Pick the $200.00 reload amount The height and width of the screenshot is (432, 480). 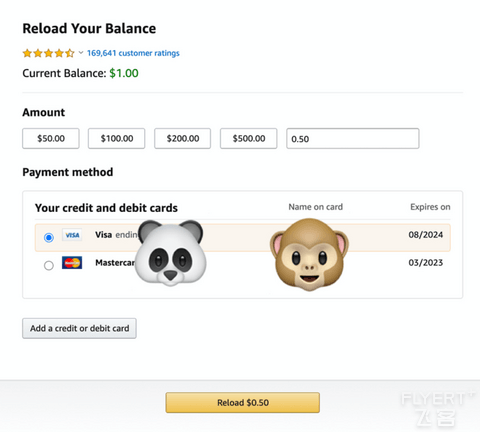click(x=182, y=138)
